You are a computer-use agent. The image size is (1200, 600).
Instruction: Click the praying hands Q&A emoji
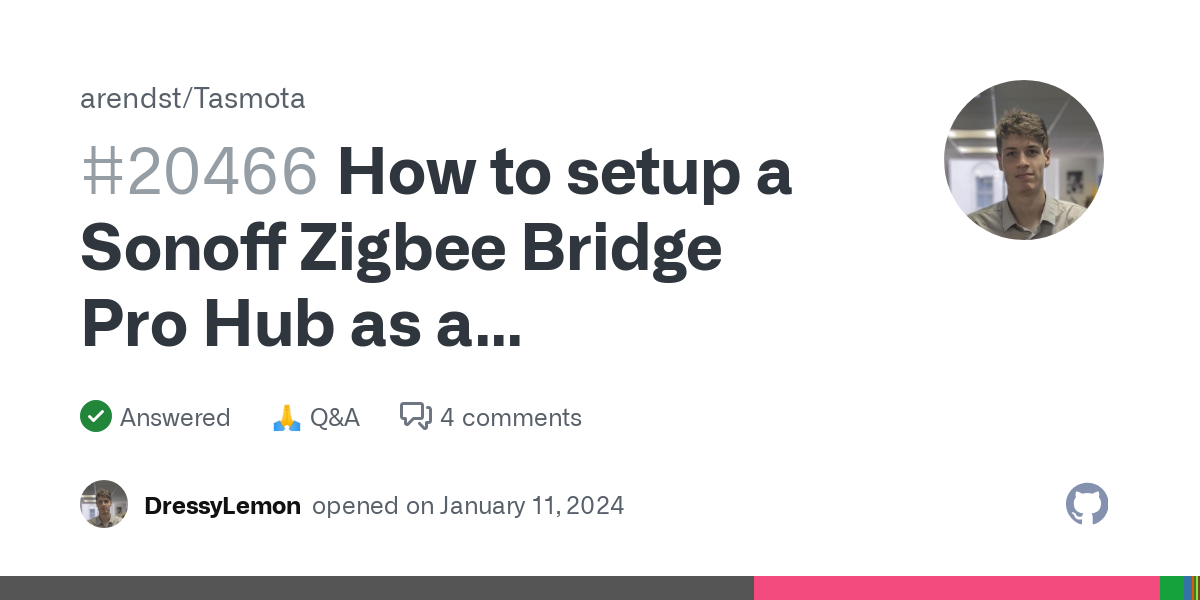[287, 417]
